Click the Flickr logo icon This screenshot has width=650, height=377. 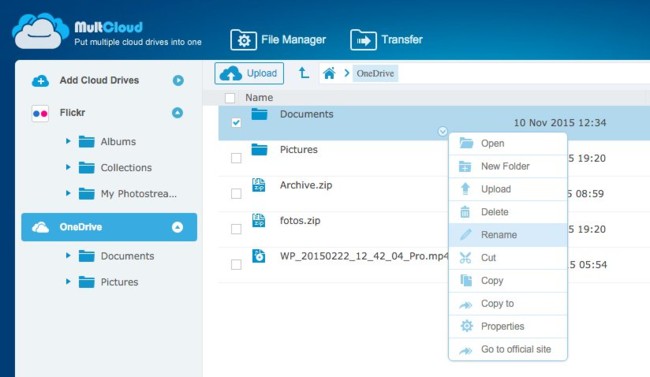click(x=40, y=113)
